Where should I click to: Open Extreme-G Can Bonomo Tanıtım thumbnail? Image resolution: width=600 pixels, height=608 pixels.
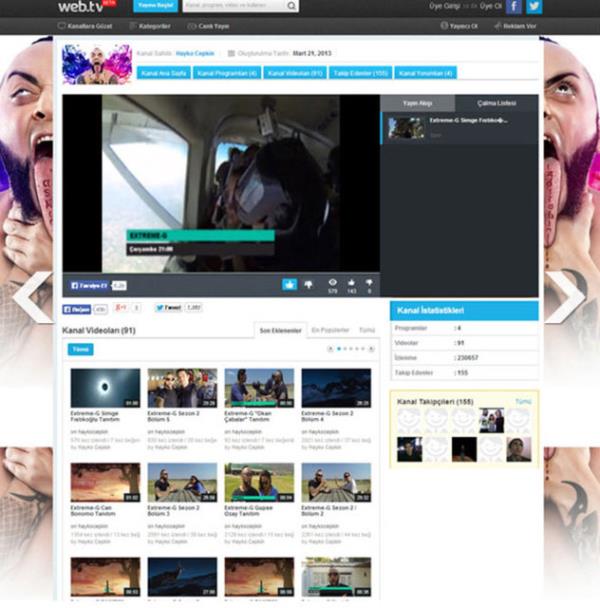[105, 482]
